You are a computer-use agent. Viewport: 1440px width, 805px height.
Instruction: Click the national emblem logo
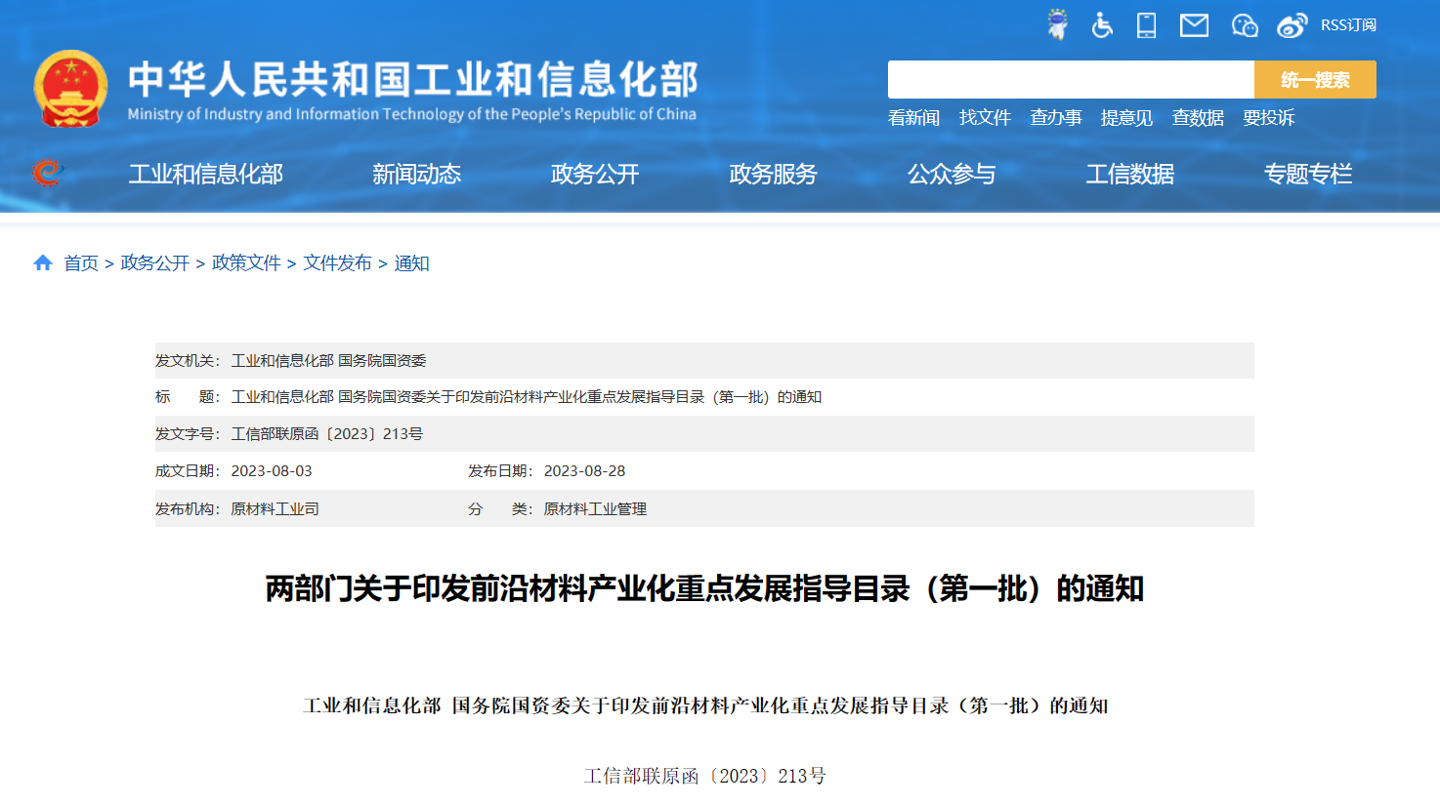pyautogui.click(x=70, y=88)
